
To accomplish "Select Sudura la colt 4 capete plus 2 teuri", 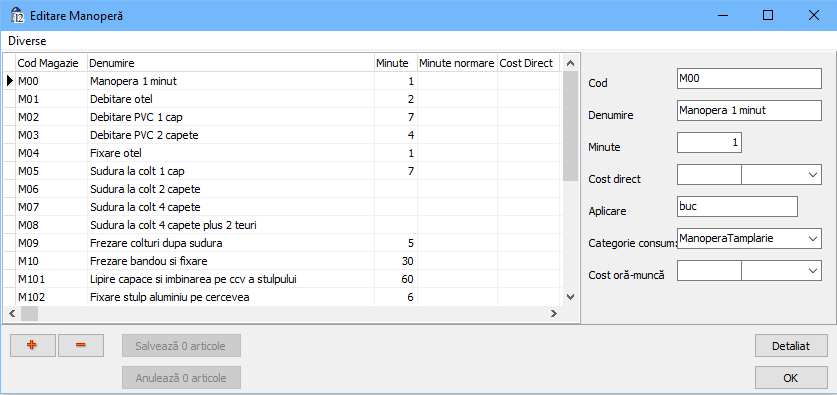I will 282,225.
